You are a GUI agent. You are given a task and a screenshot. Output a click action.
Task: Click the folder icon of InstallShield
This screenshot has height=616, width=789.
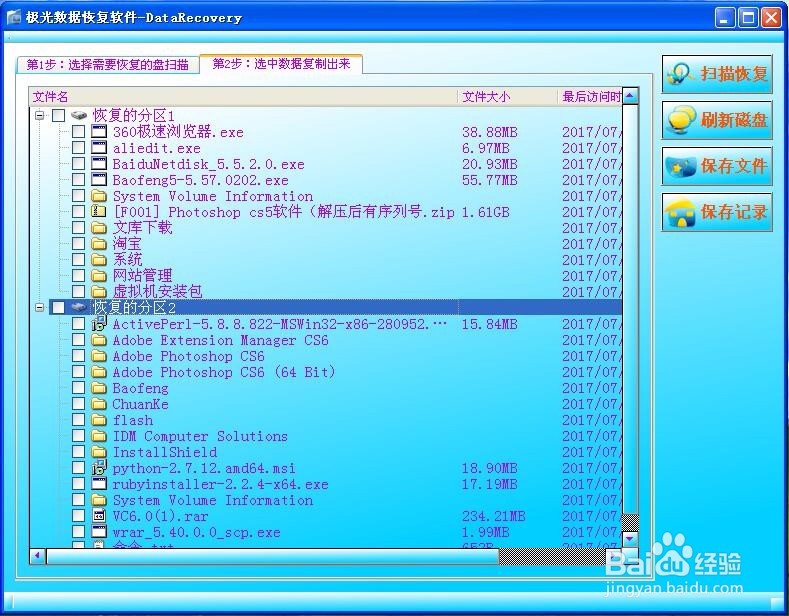point(99,452)
